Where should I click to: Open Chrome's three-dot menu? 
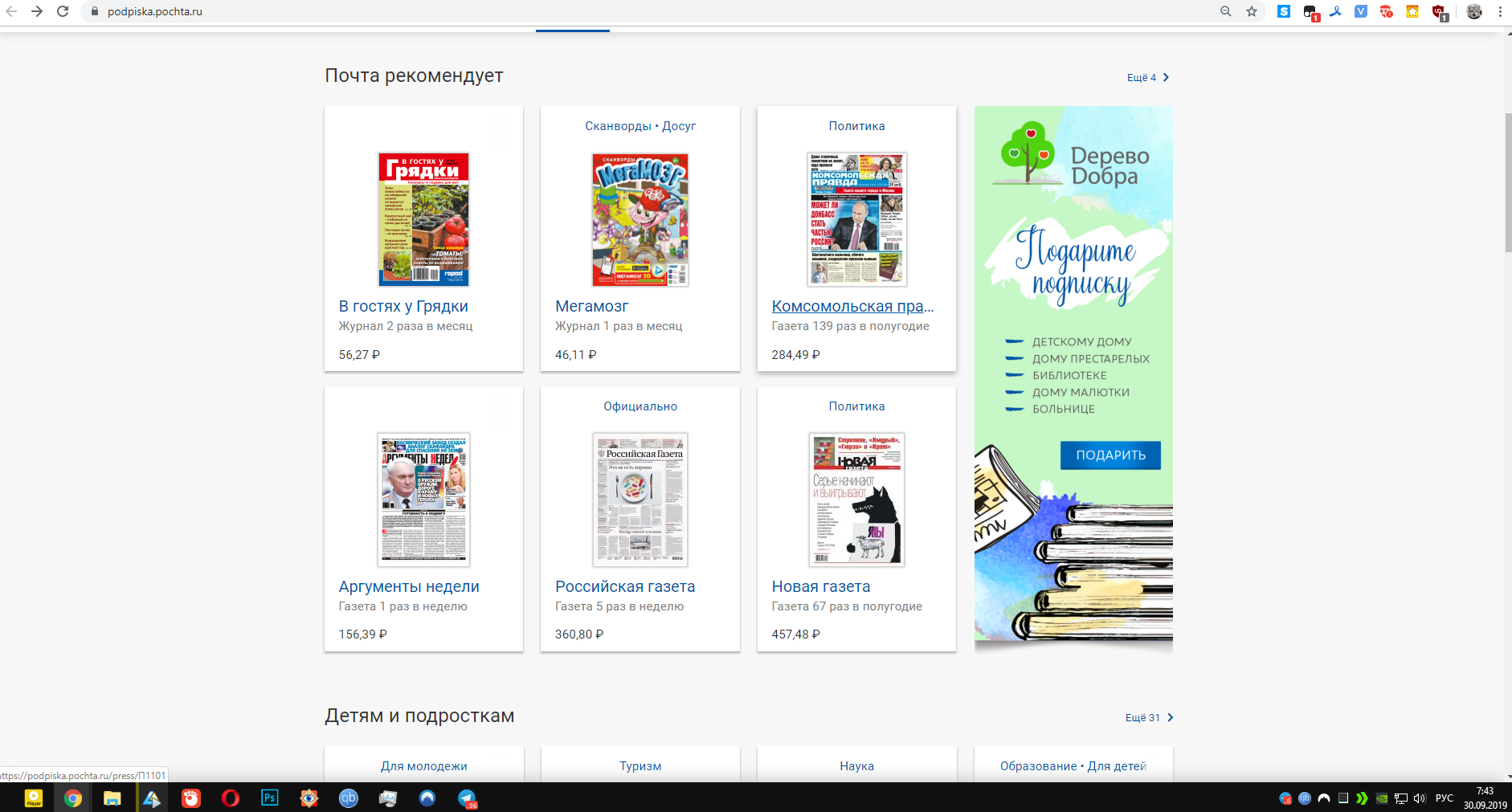[1500, 11]
